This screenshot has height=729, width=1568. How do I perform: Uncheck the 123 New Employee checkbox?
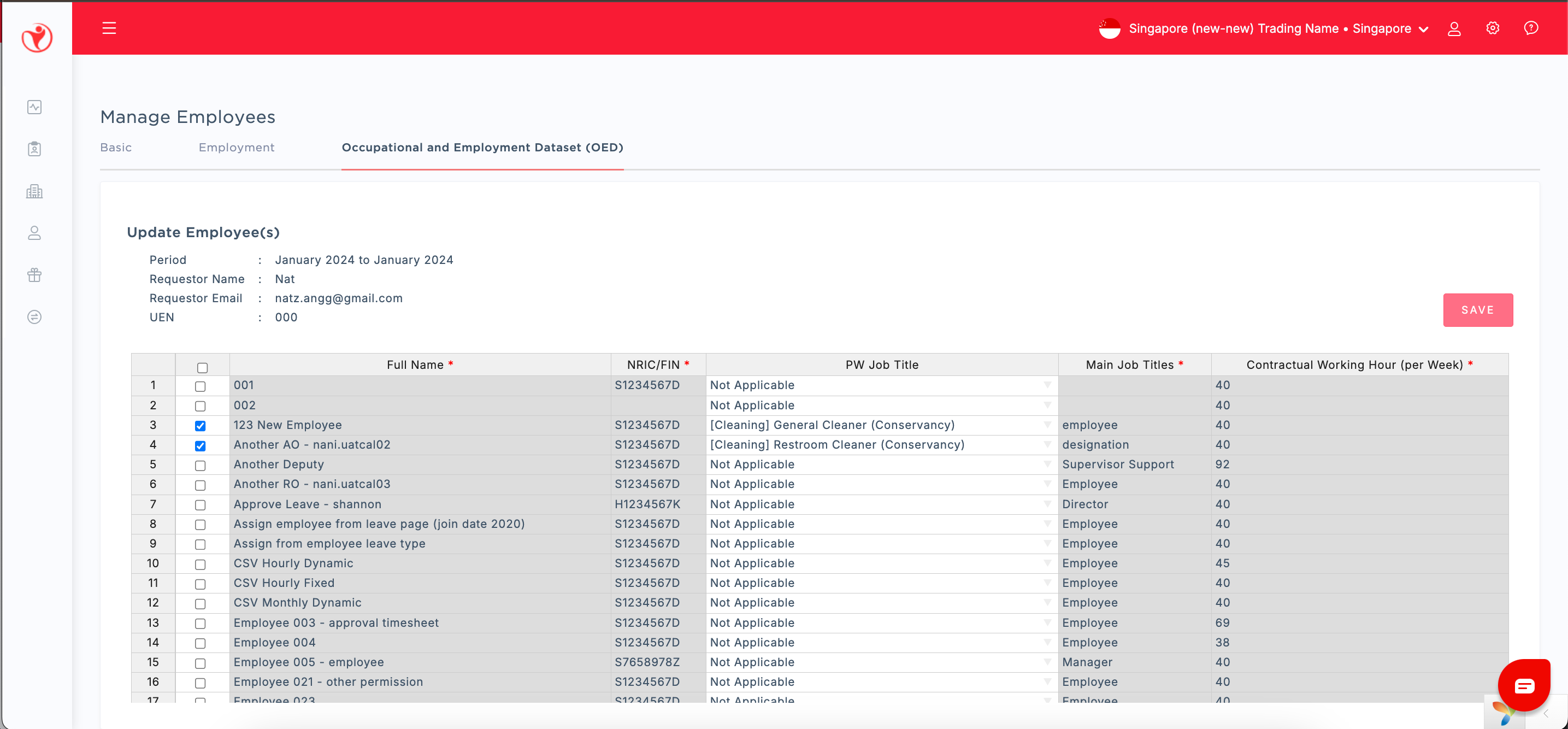click(201, 426)
